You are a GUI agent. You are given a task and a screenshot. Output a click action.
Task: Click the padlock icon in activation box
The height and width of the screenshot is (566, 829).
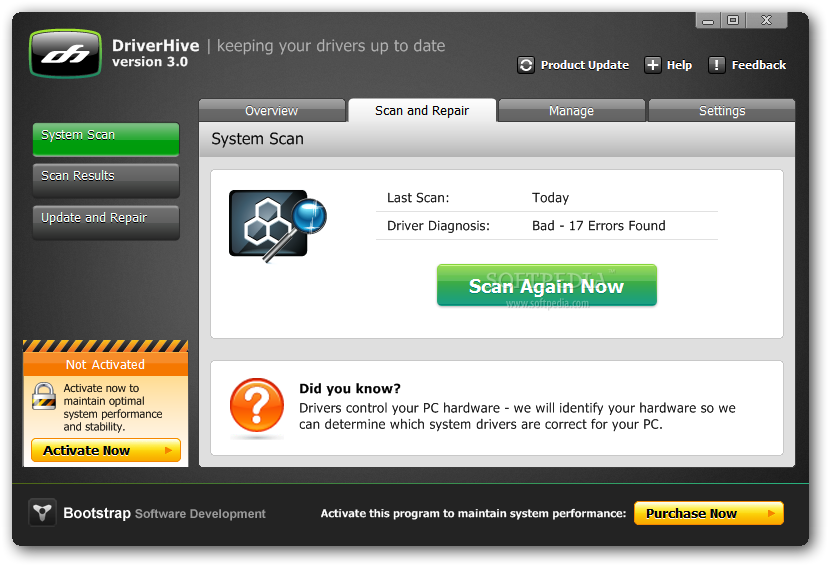pyautogui.click(x=43, y=396)
